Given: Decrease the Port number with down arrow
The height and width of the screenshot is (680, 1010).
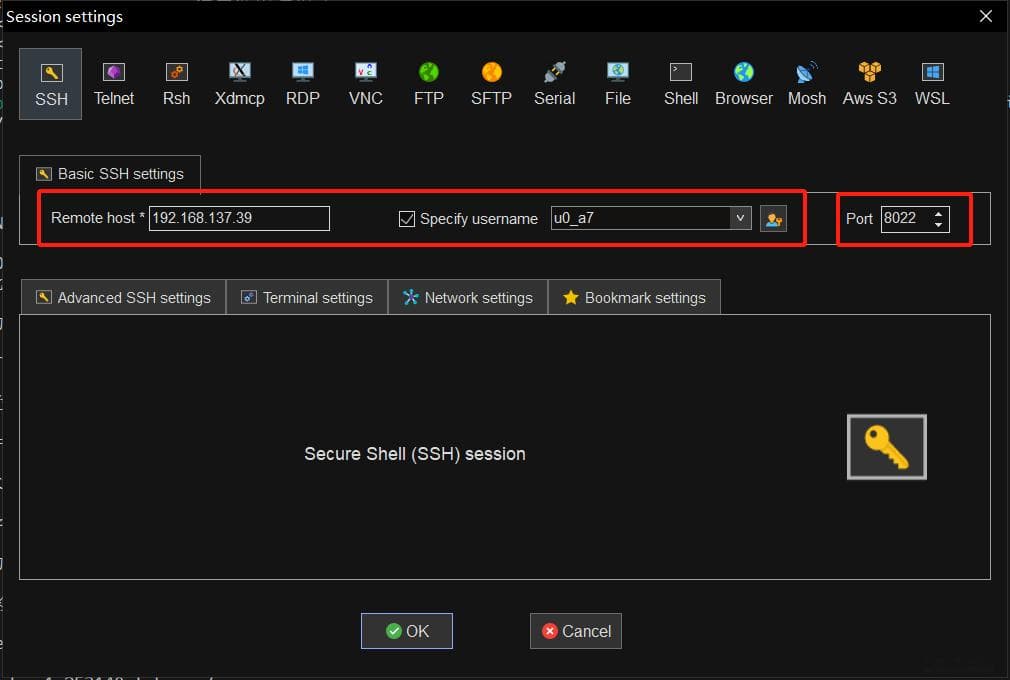Looking at the screenshot, I should (939, 225).
